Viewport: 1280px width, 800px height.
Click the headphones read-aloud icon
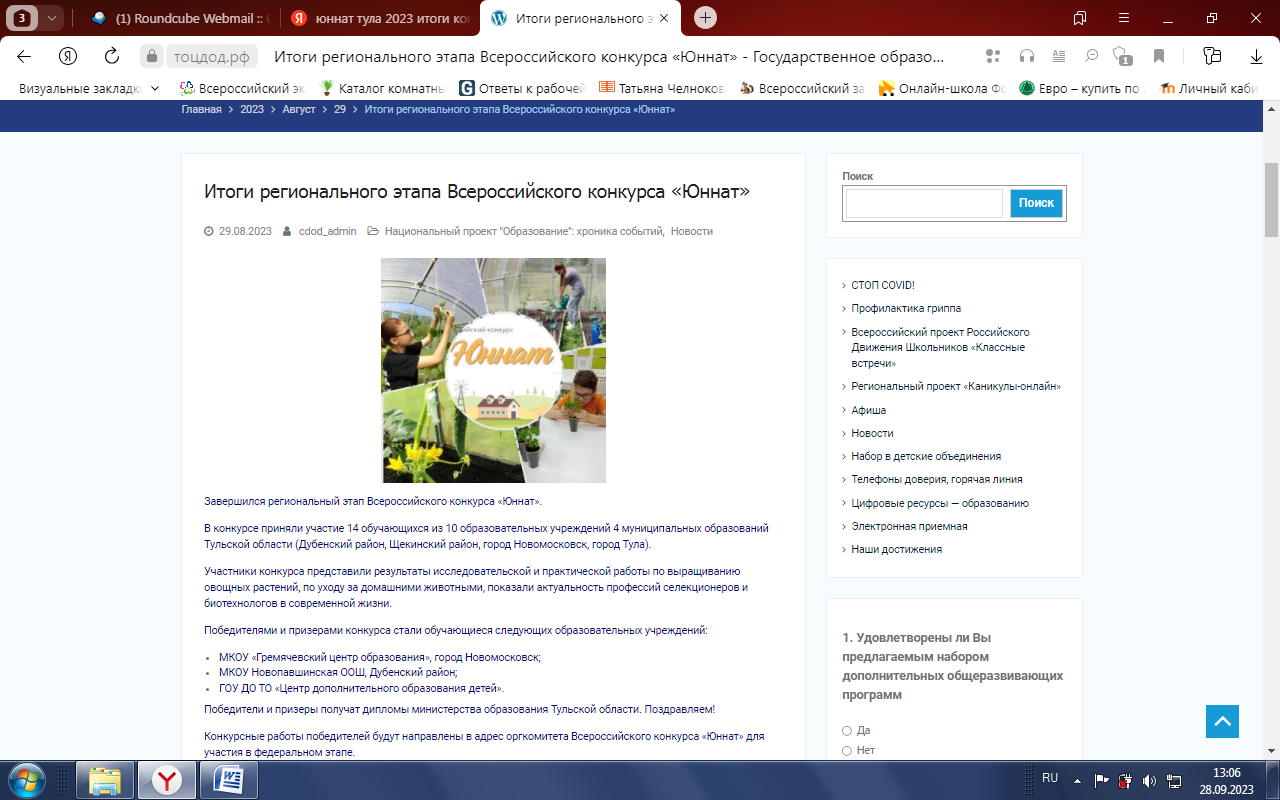[x=1026, y=56]
